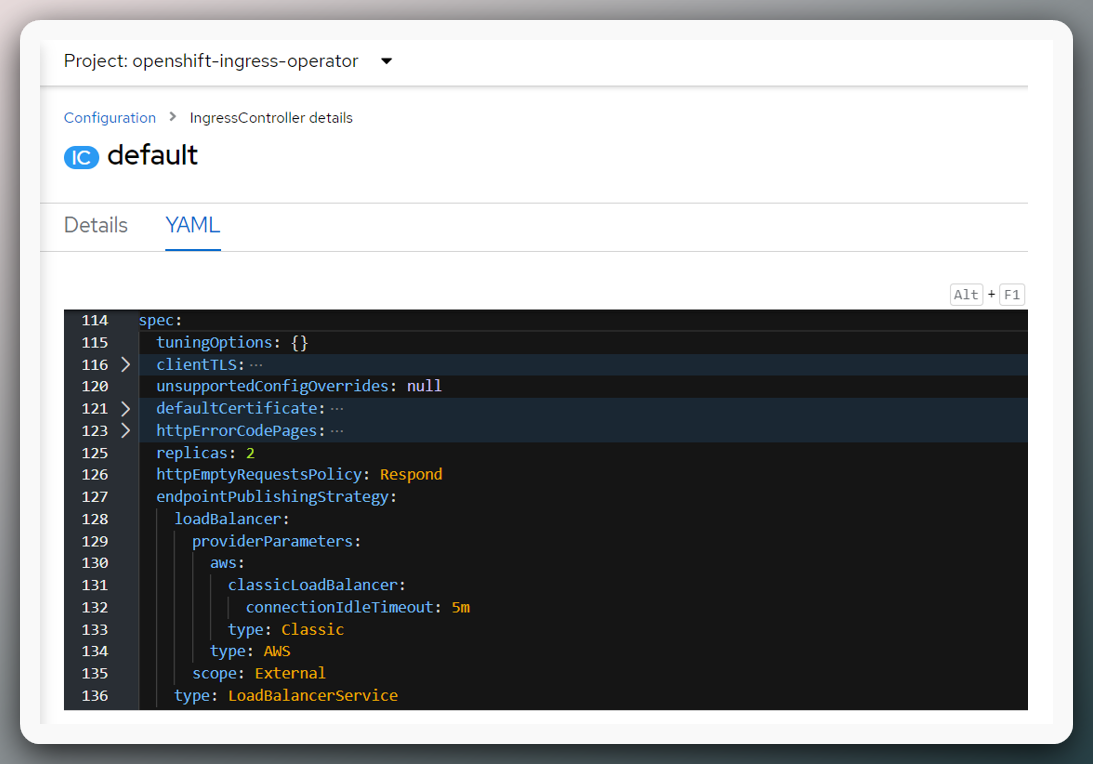Click the Alt key shortcut hint

pyautogui.click(x=966, y=295)
